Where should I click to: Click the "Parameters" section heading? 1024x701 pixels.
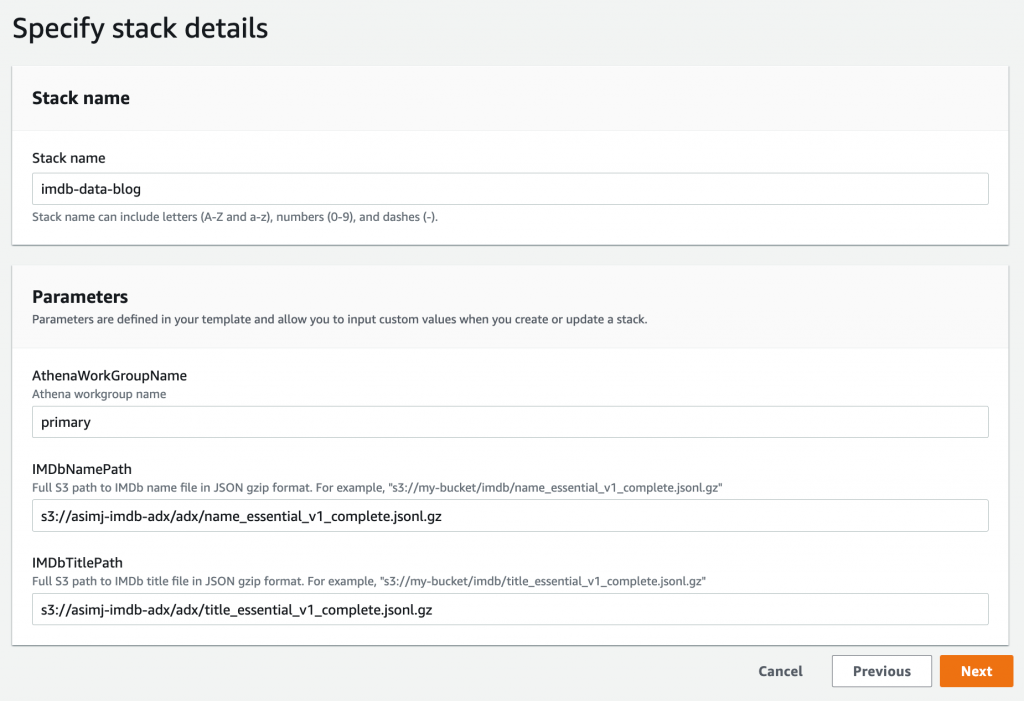pos(80,297)
